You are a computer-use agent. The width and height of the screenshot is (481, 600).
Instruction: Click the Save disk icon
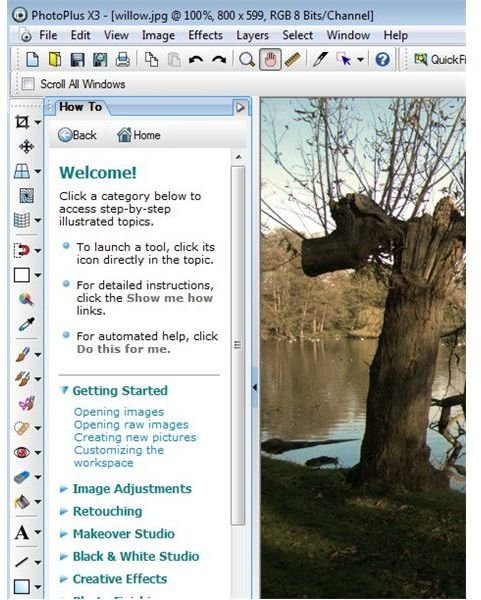(x=78, y=60)
